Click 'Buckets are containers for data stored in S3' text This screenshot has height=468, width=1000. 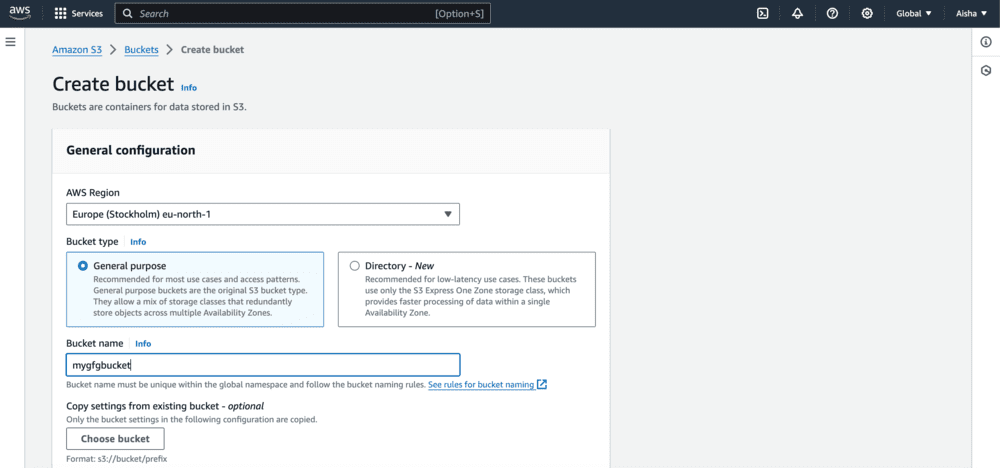click(149, 107)
